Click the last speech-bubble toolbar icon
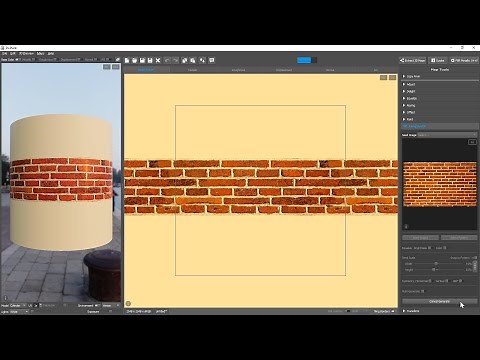Screen dimensions: 480x360 (212, 60)
